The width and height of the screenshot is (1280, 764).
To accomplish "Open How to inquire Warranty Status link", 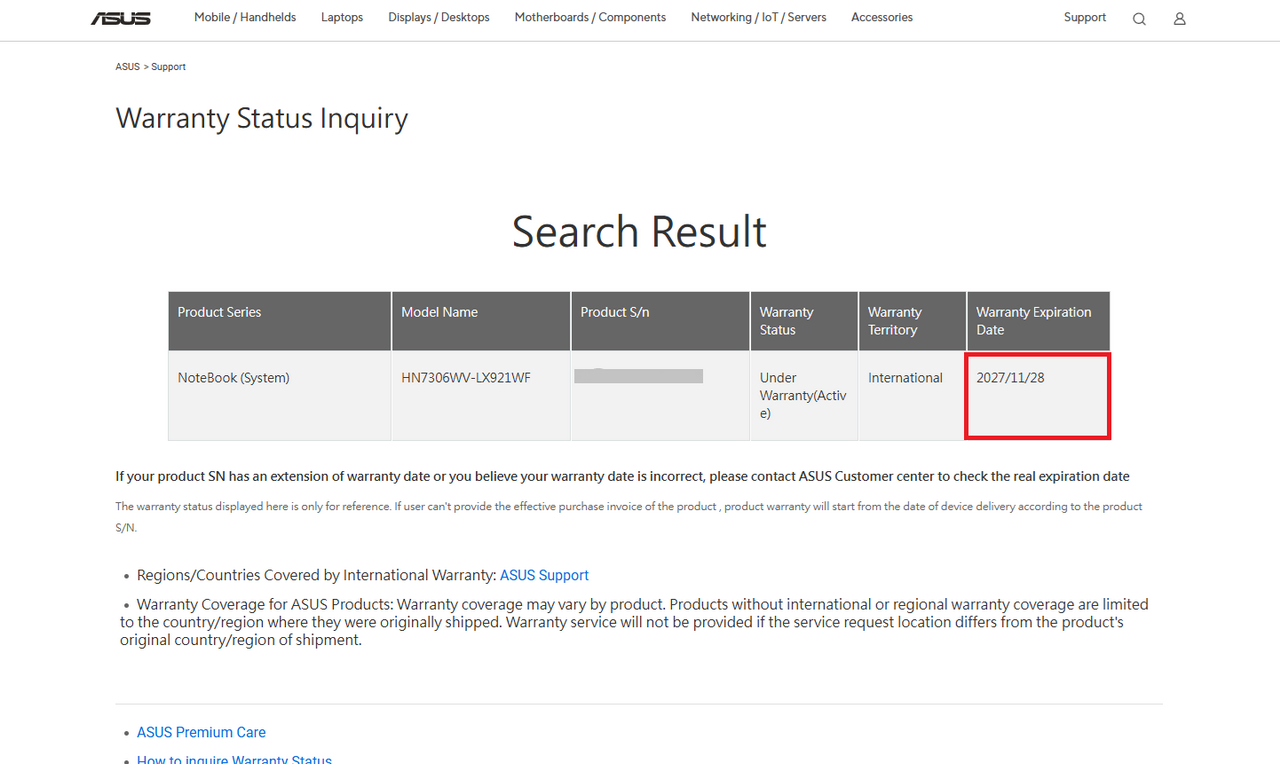I will (x=234, y=760).
